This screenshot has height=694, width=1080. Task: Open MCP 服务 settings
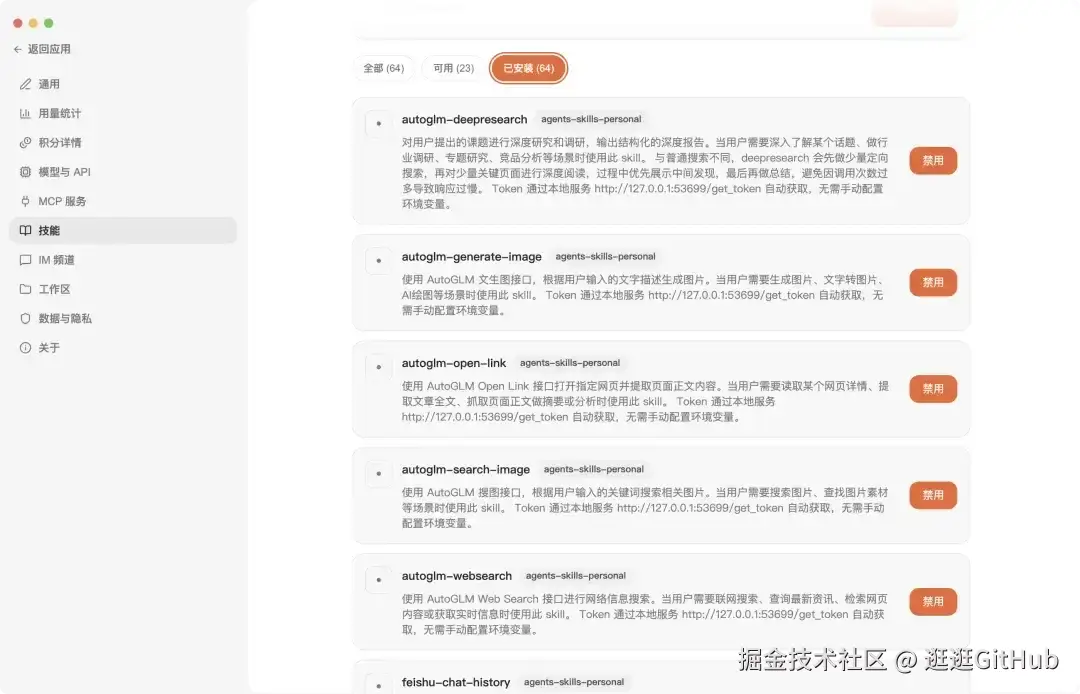click(123, 201)
